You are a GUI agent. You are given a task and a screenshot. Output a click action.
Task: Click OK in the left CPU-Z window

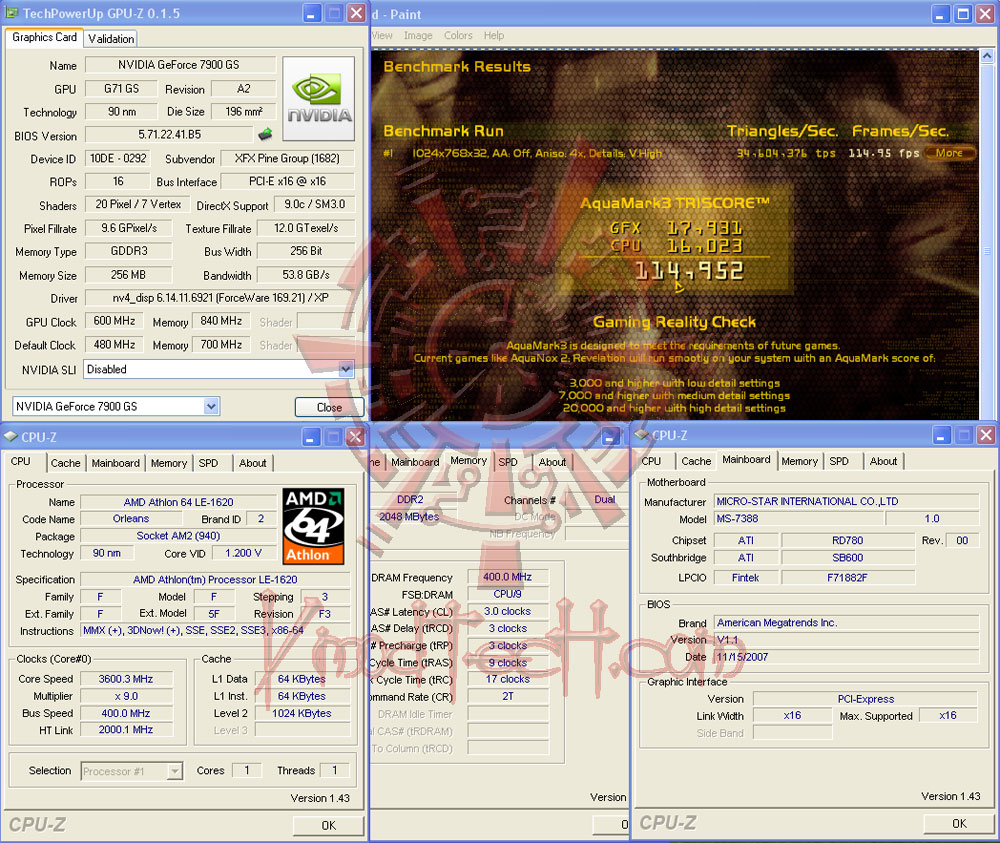tap(328, 825)
